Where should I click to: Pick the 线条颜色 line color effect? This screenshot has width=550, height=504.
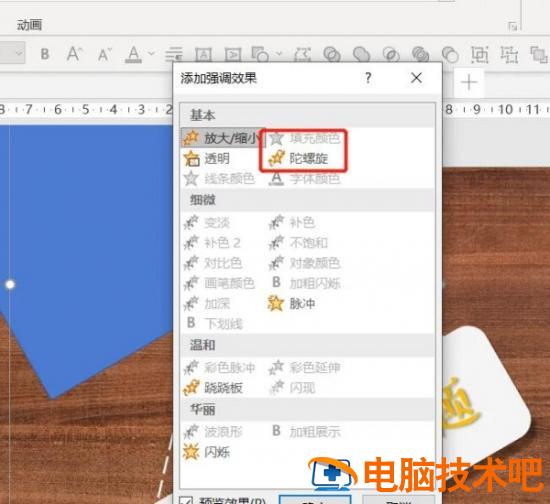tap(219, 179)
